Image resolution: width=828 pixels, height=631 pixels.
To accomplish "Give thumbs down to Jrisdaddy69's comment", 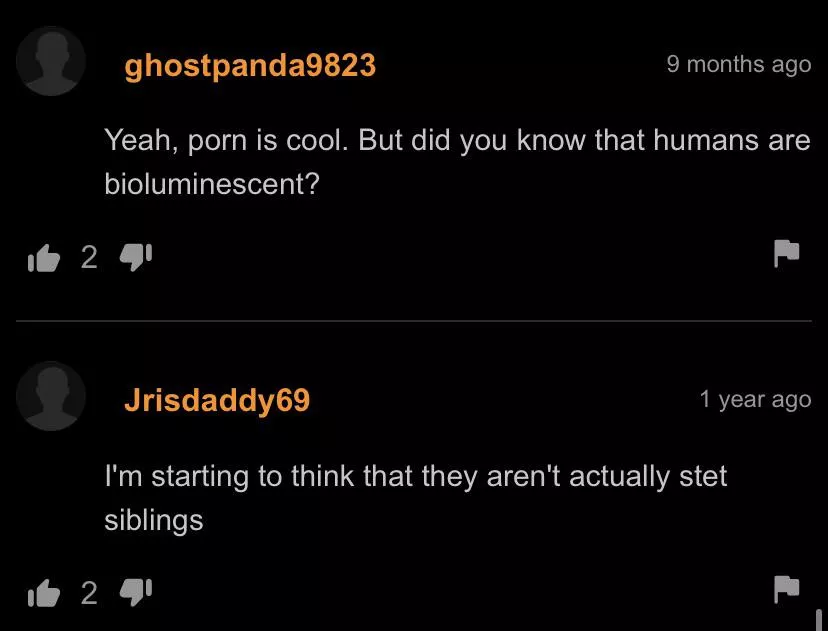I will [x=136, y=592].
